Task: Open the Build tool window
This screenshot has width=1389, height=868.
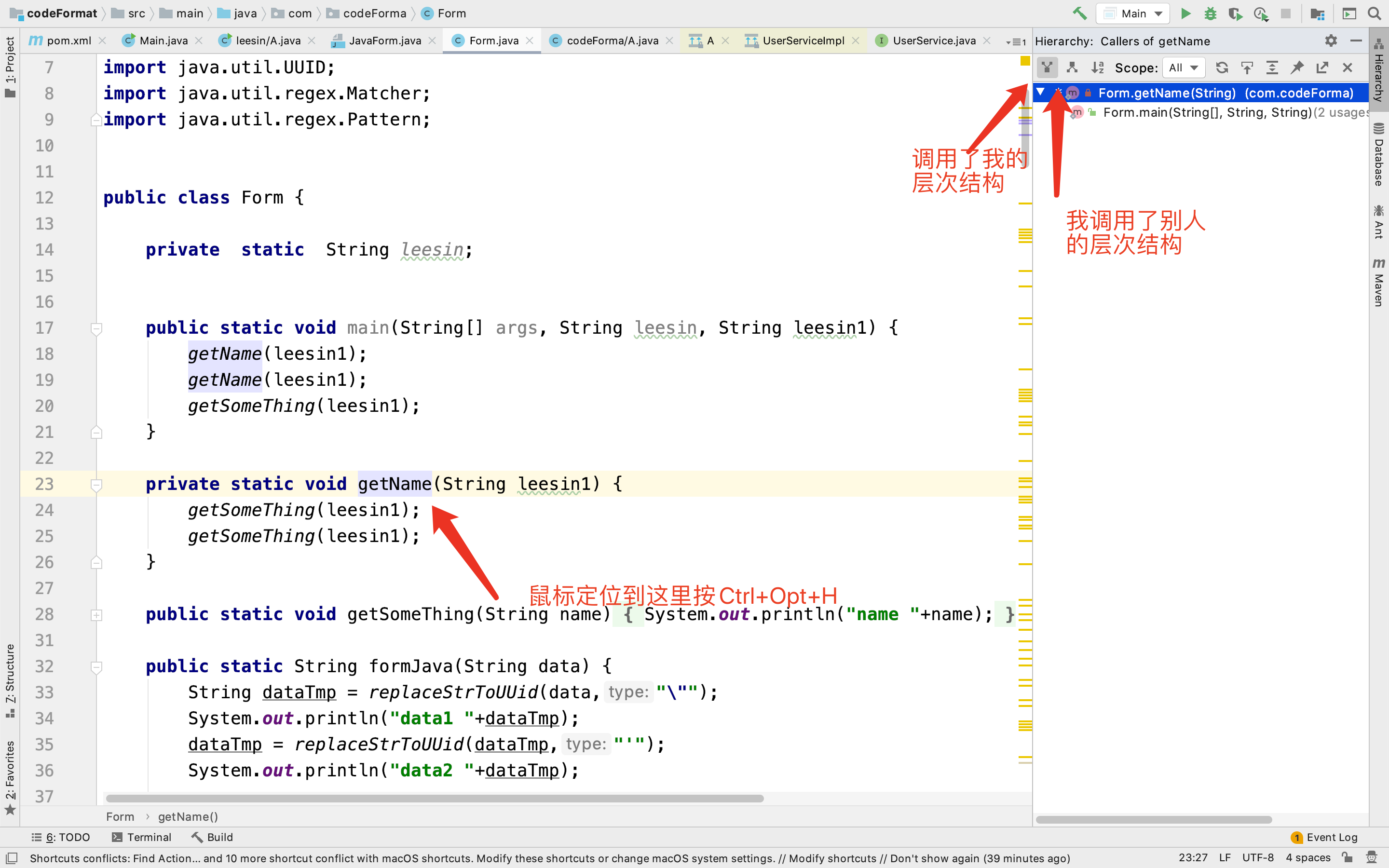Action: (212, 837)
